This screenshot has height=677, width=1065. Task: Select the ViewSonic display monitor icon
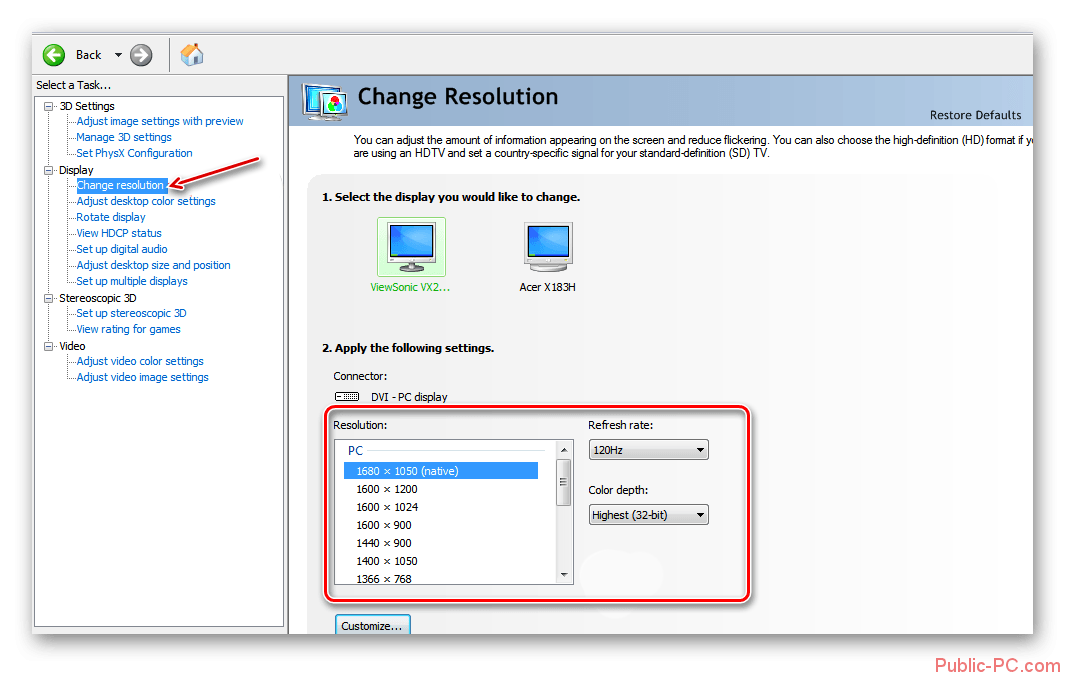click(411, 246)
